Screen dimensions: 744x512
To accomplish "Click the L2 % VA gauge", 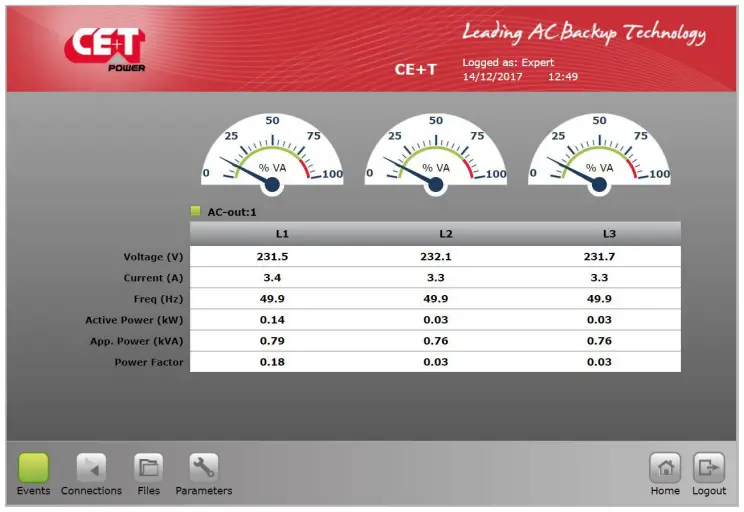I will tap(436, 153).
